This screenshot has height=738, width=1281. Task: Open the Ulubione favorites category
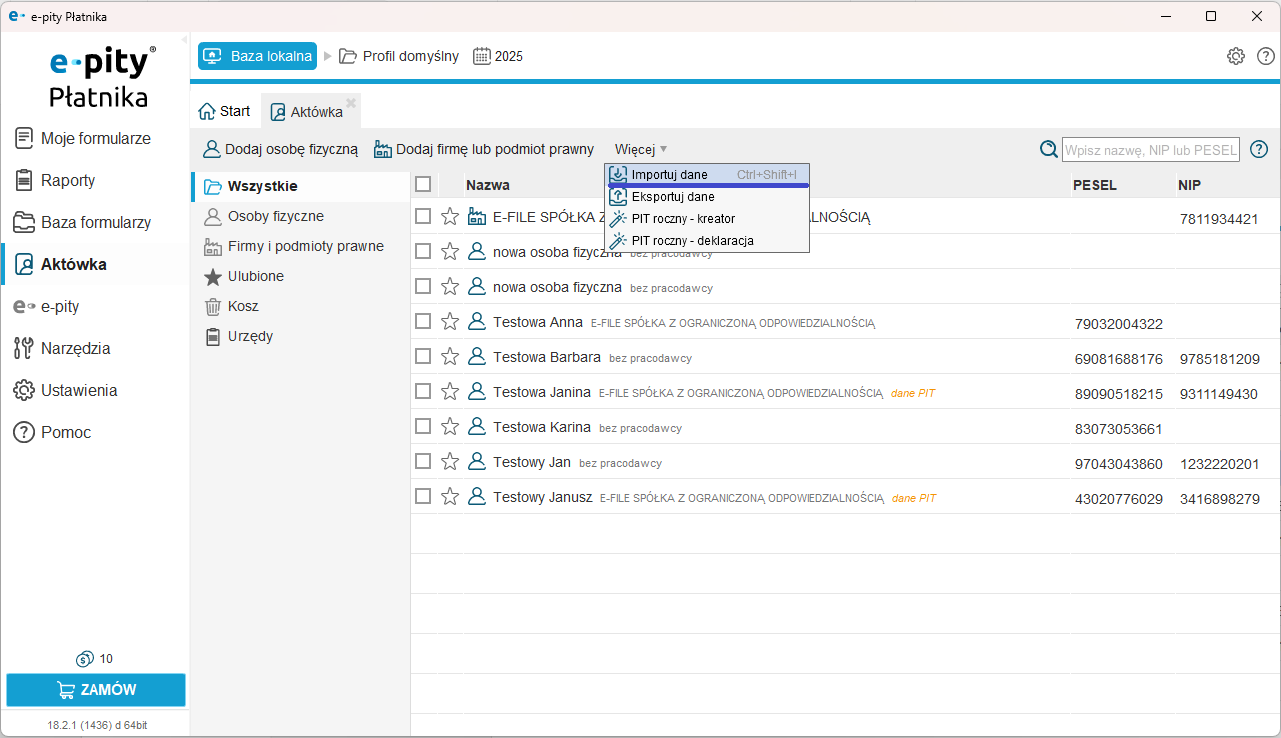pos(255,276)
